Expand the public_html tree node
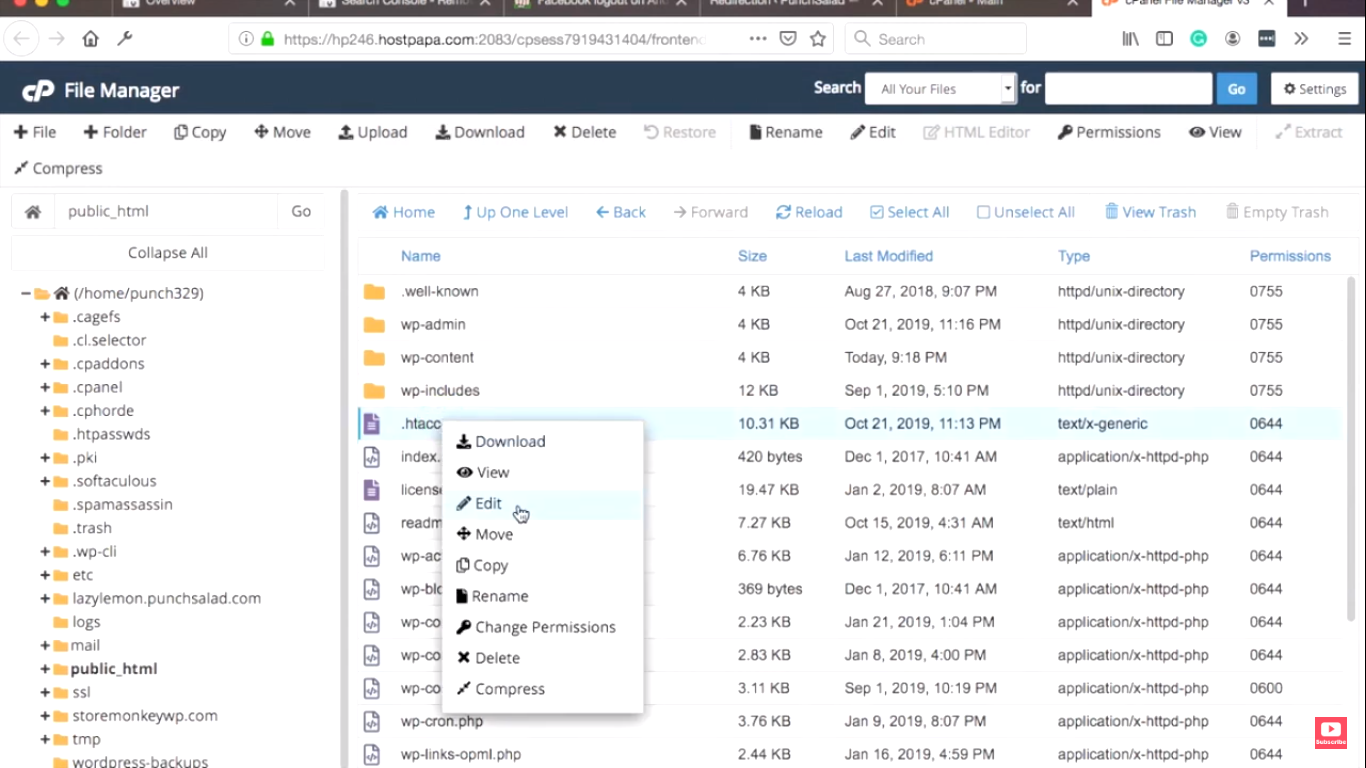This screenshot has width=1366, height=768. click(x=45, y=670)
